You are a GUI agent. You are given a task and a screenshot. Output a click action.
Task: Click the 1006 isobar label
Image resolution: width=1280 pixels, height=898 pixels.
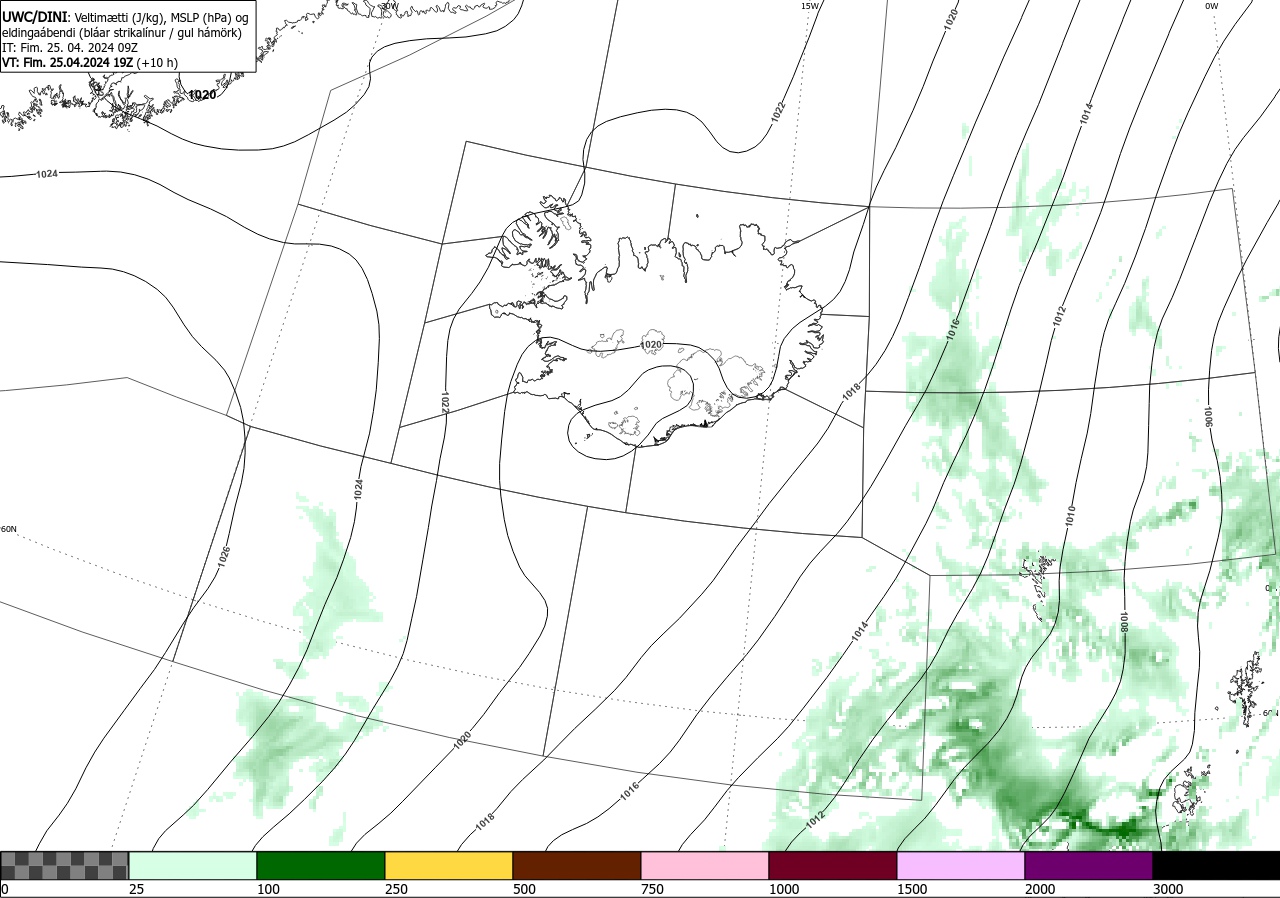[x=1208, y=416]
